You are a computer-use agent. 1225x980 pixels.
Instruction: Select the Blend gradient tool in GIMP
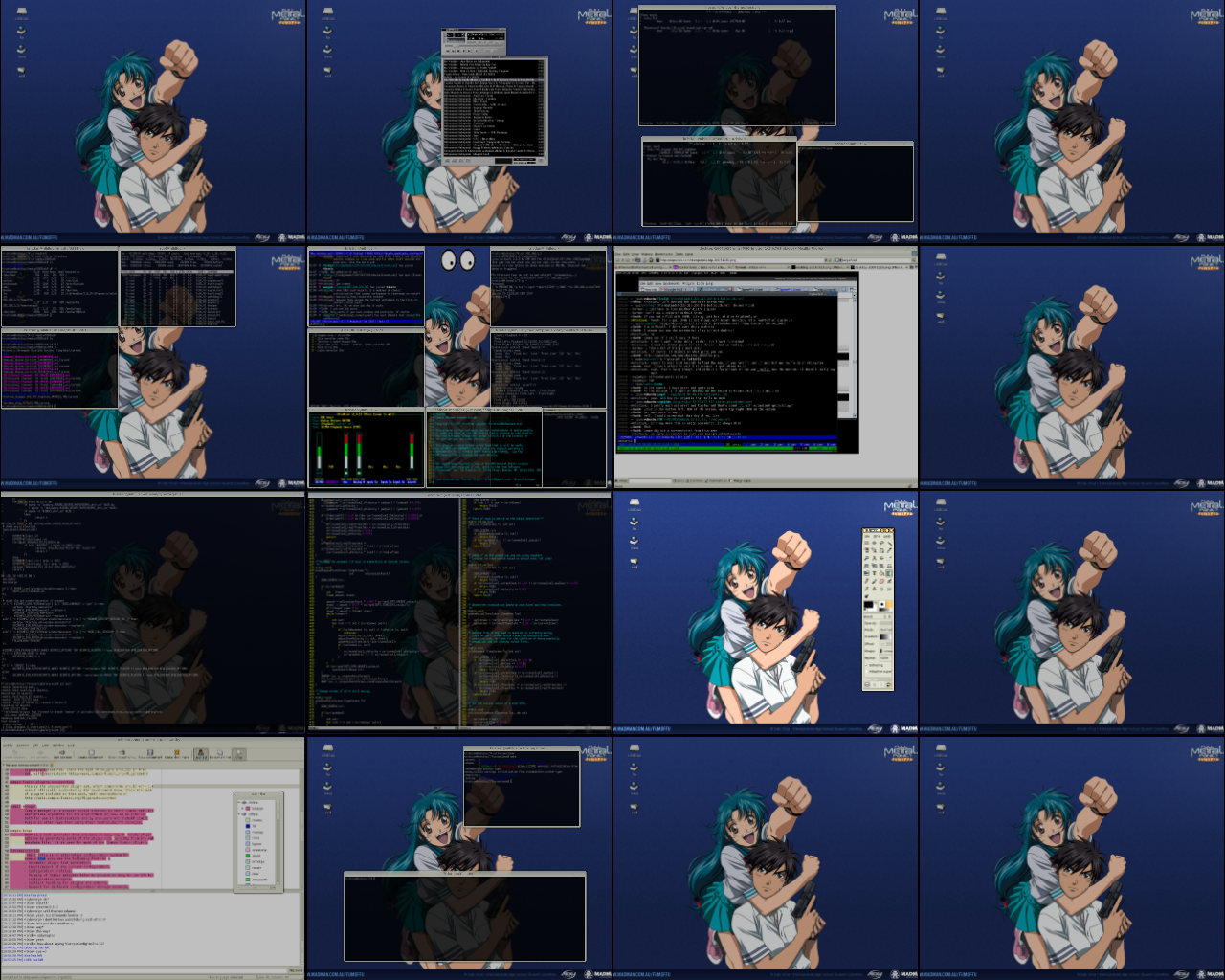coord(889,573)
